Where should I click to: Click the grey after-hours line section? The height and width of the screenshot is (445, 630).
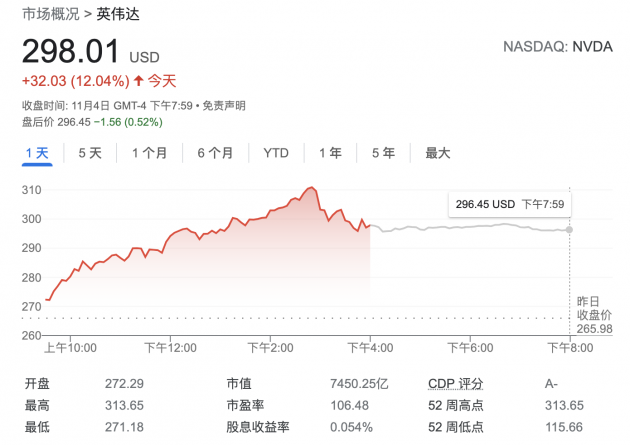[x=470, y=226]
